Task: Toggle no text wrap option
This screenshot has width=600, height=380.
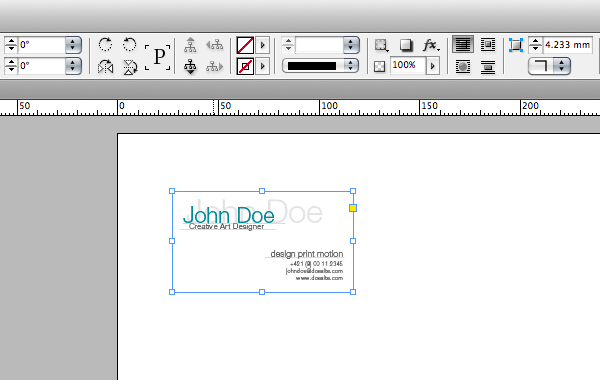Action: [463, 44]
